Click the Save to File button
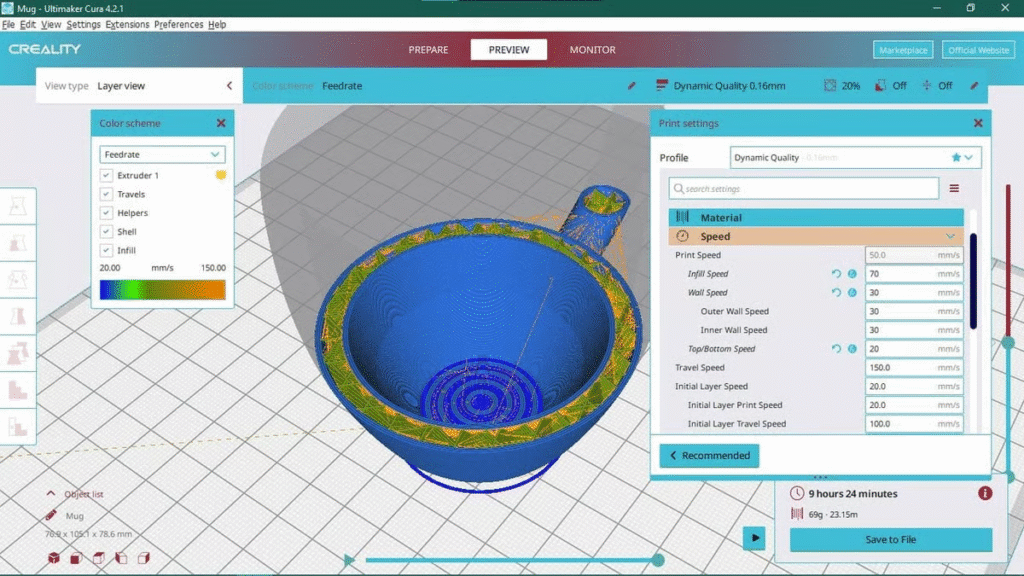This screenshot has width=1024, height=576. coord(890,540)
